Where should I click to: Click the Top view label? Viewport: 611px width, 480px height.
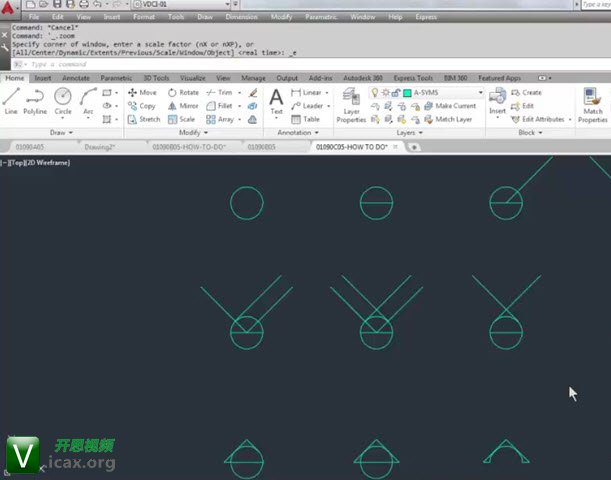pyautogui.click(x=17, y=162)
